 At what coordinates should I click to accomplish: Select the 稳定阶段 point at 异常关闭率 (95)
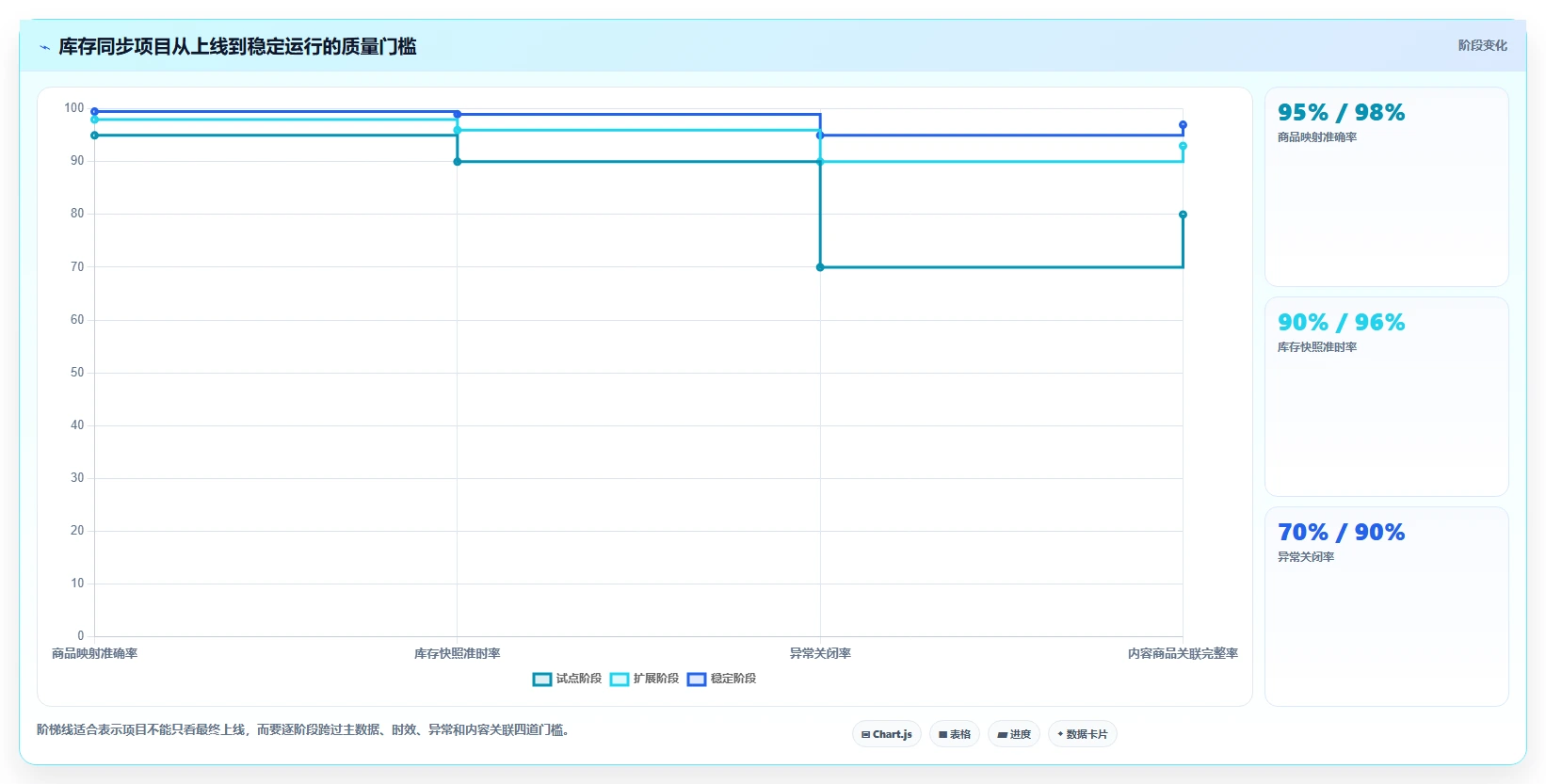click(820, 136)
